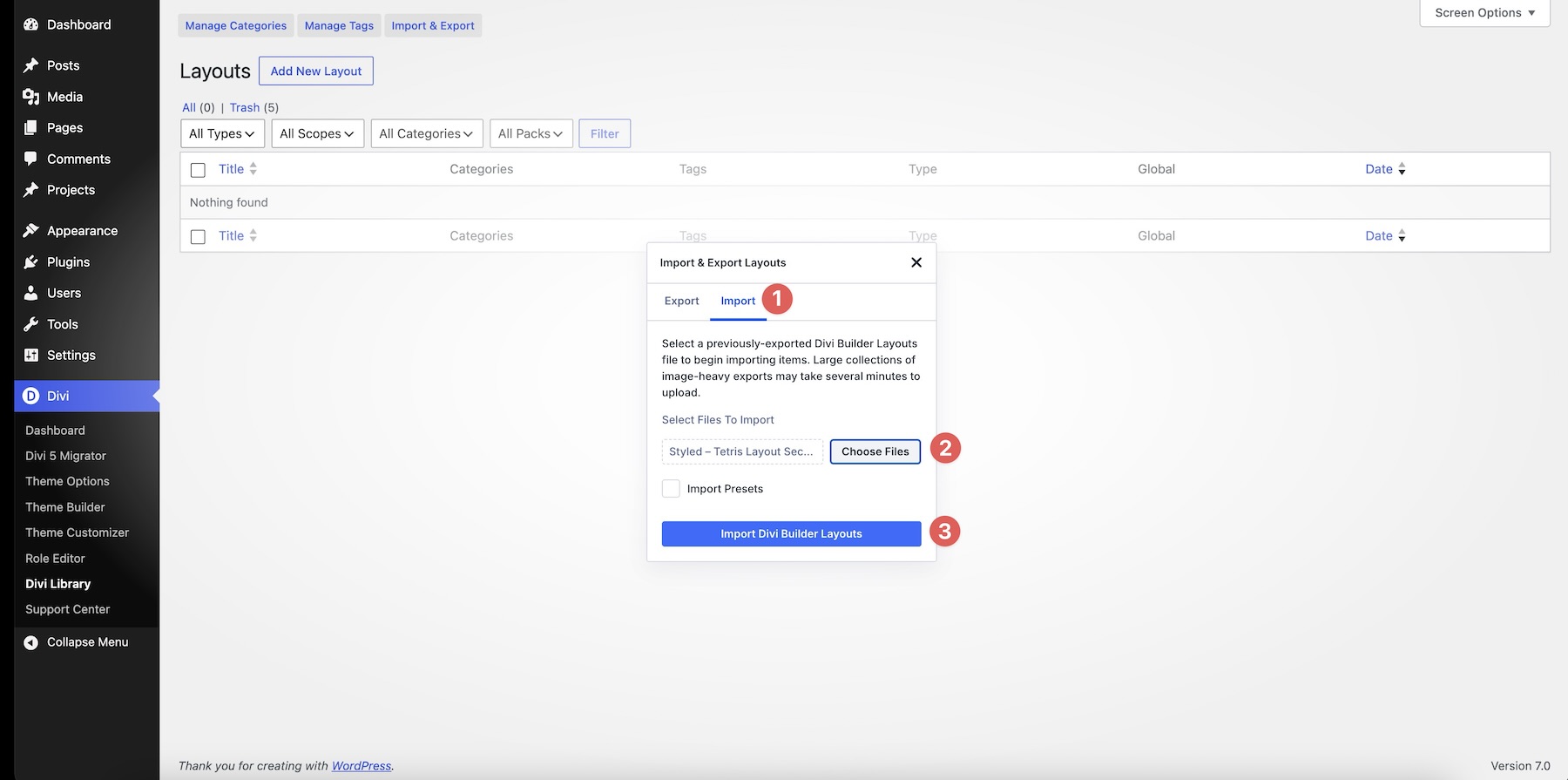Open the All Scopes dropdown
This screenshot has width=1568, height=780.
coord(317,133)
